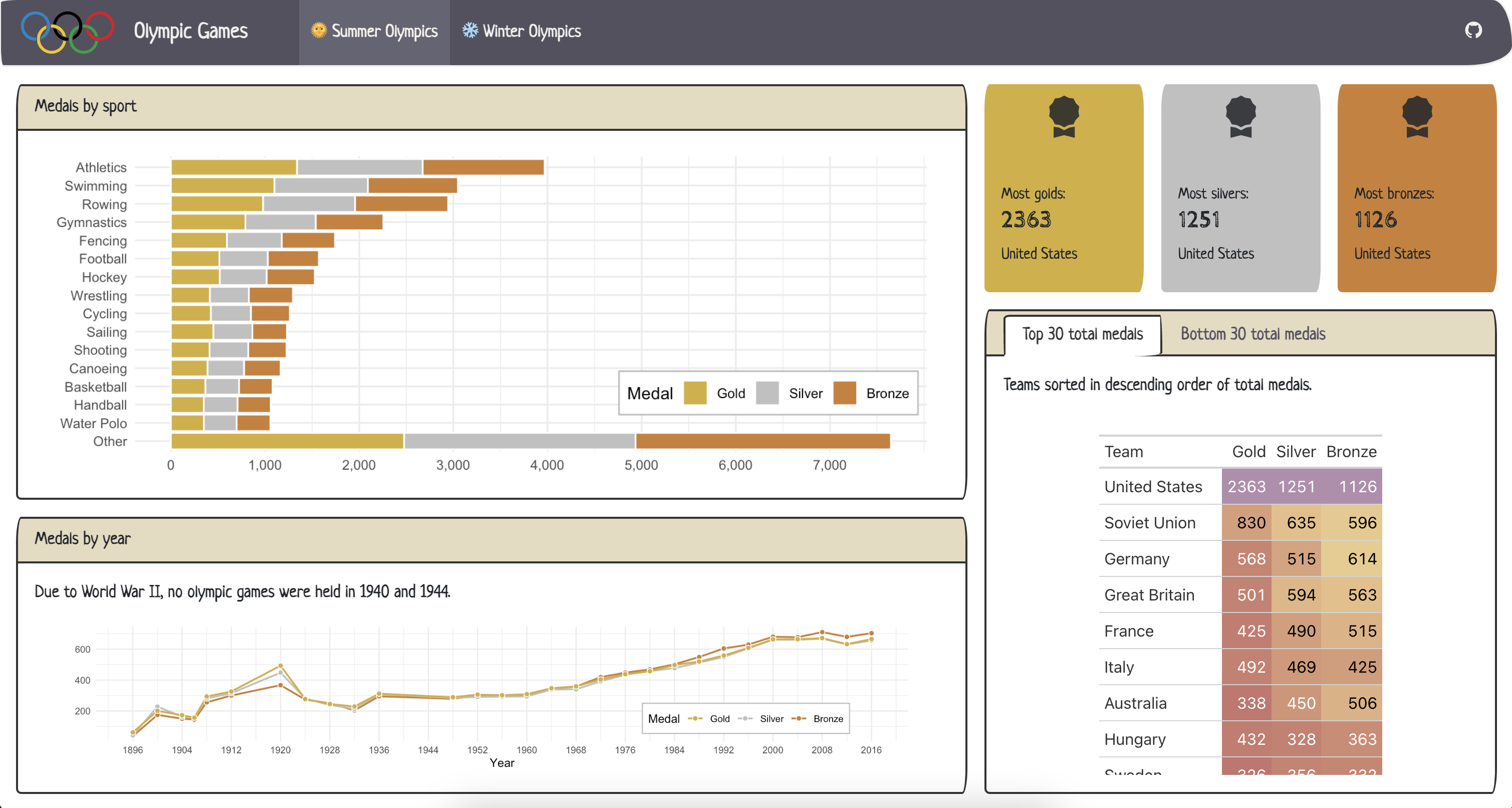
Task: Click the Gold swatch in sport chart legend
Action: tap(694, 393)
